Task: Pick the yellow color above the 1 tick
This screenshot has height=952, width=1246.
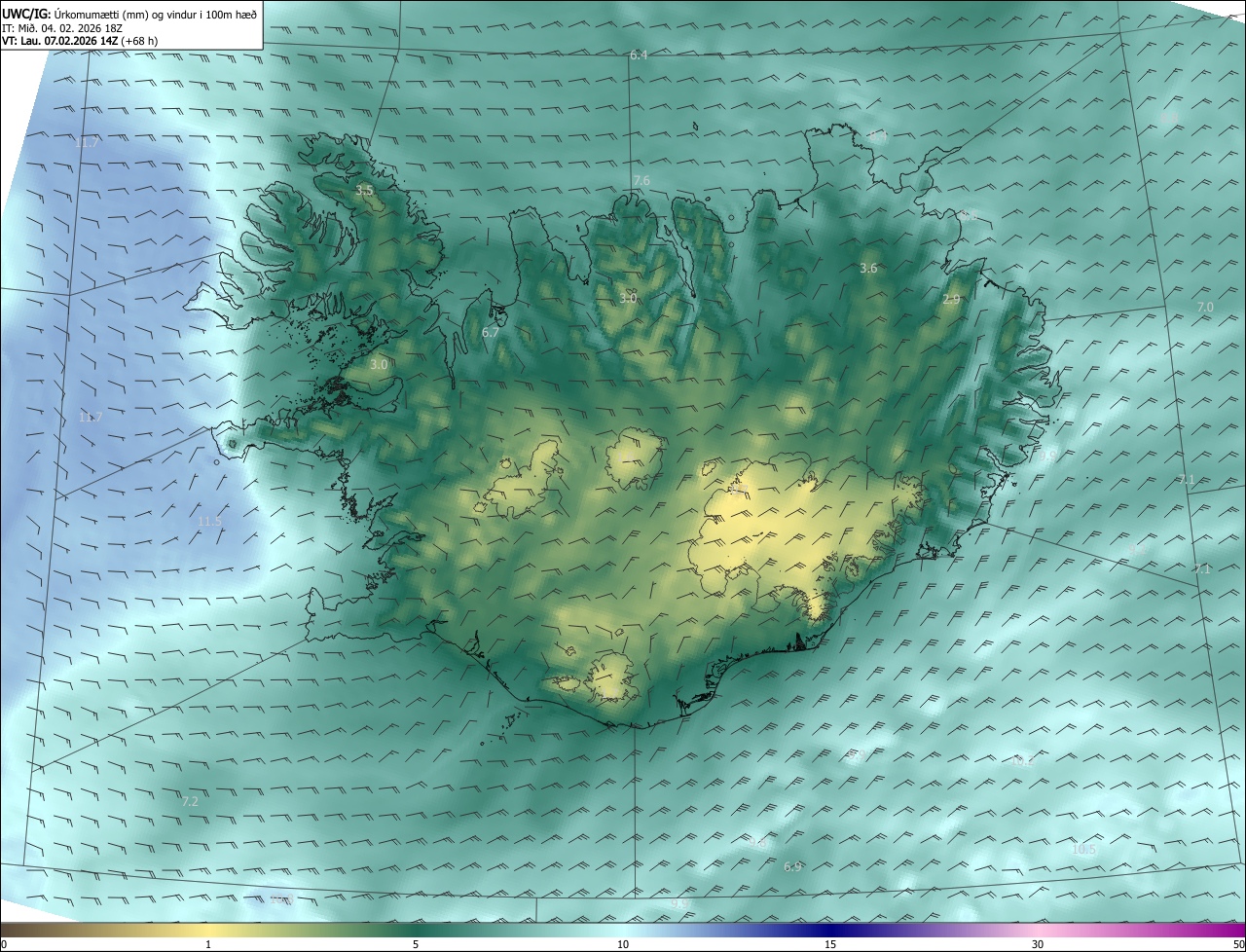Action: 208,929
